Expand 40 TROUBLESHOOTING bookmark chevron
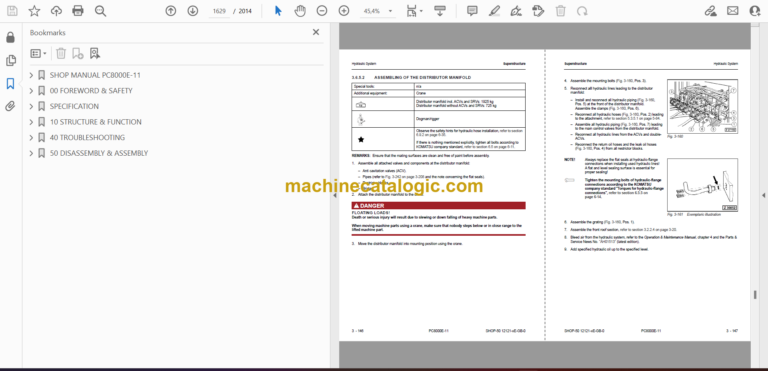This screenshot has height=371, width=768. (31, 138)
